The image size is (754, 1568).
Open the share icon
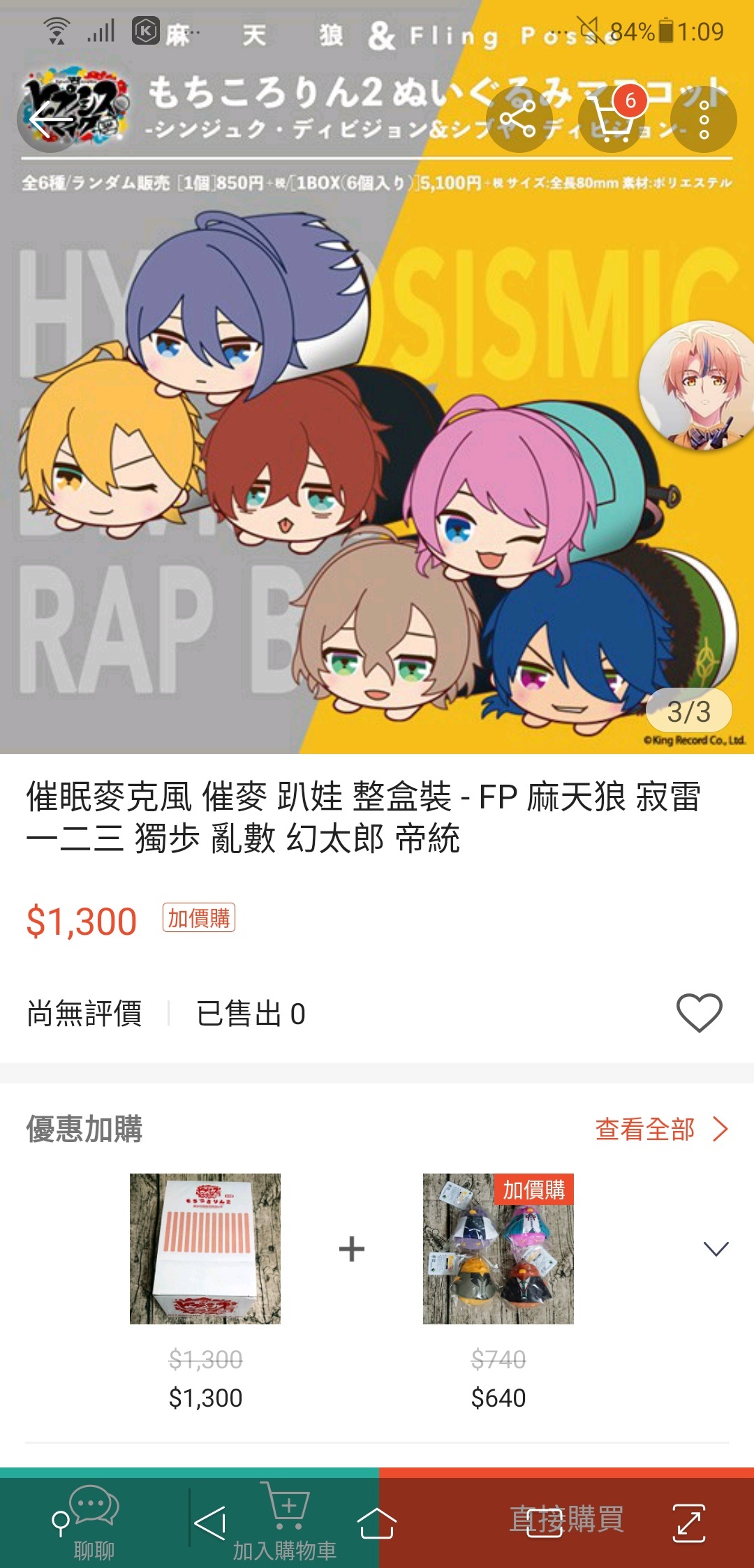point(519,120)
